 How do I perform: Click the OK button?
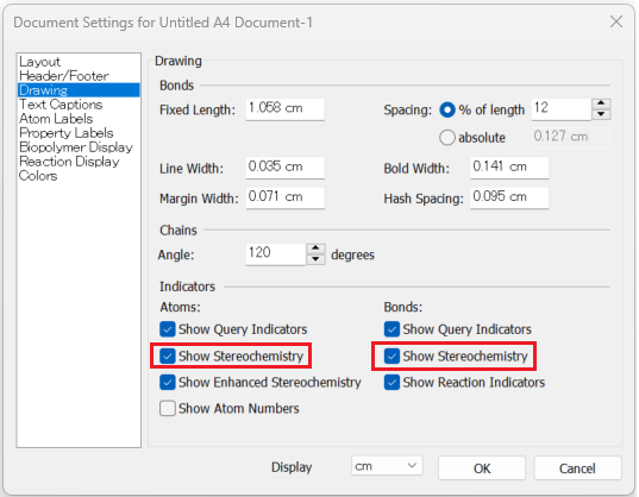(x=482, y=468)
